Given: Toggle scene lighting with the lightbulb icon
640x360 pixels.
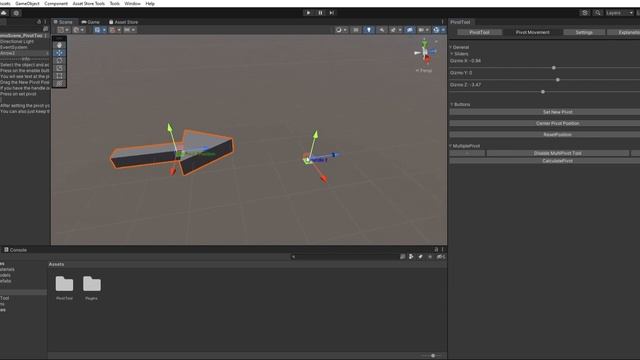Looking at the screenshot, I should [x=369, y=30].
